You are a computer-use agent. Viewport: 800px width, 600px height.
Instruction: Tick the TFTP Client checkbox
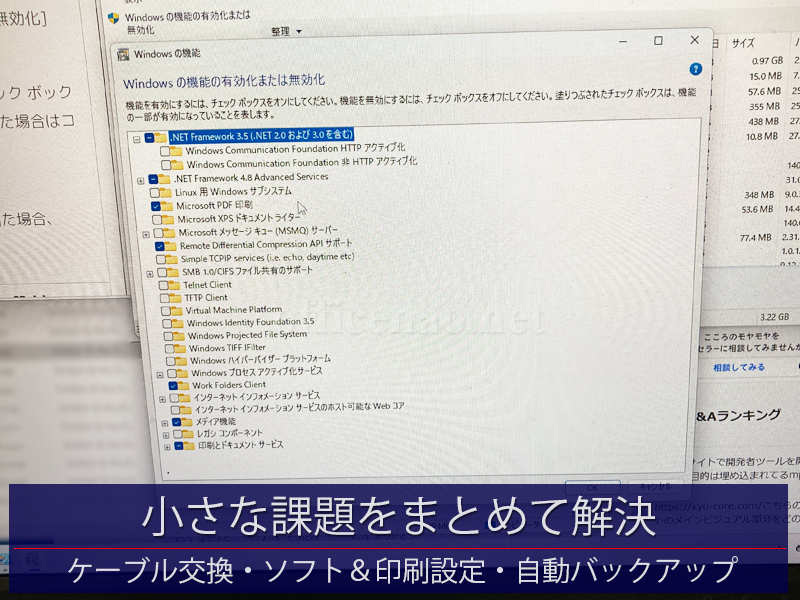(x=163, y=297)
